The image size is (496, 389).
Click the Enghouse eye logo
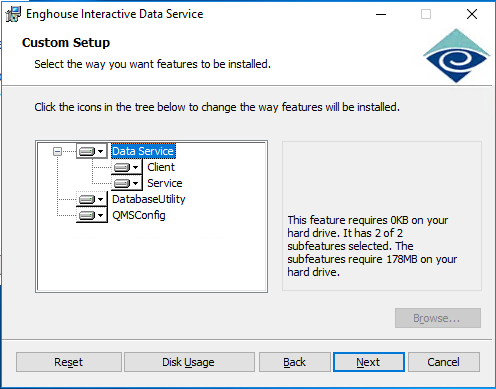point(456,56)
